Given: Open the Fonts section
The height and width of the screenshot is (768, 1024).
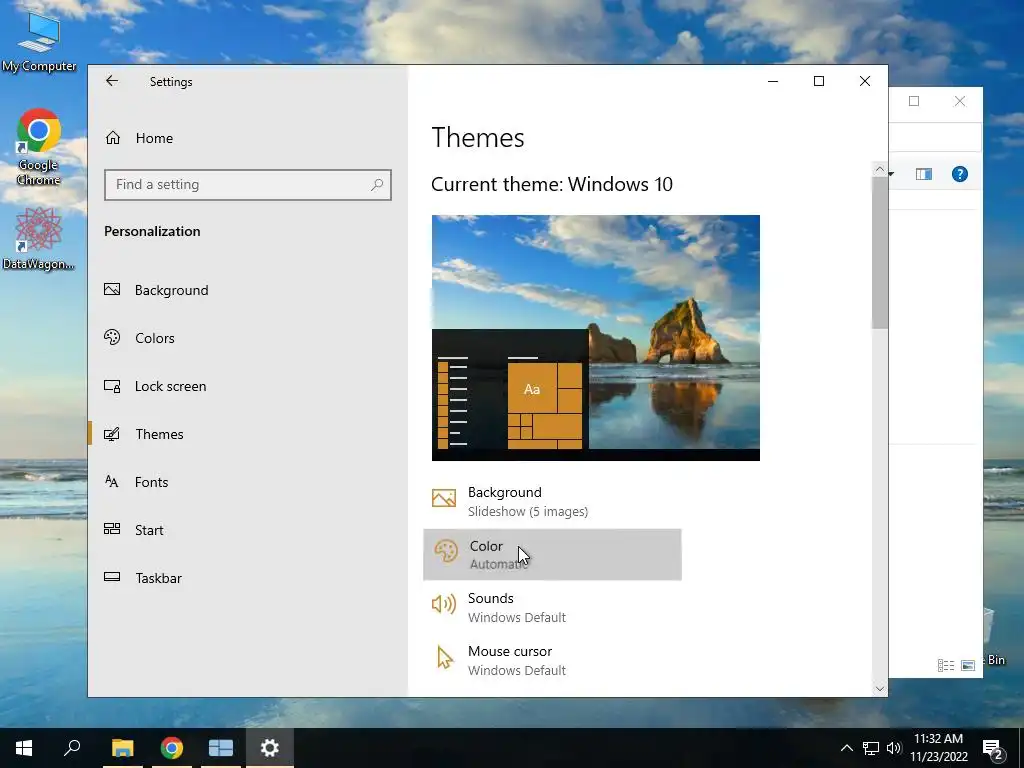Looking at the screenshot, I should click(x=136, y=482).
